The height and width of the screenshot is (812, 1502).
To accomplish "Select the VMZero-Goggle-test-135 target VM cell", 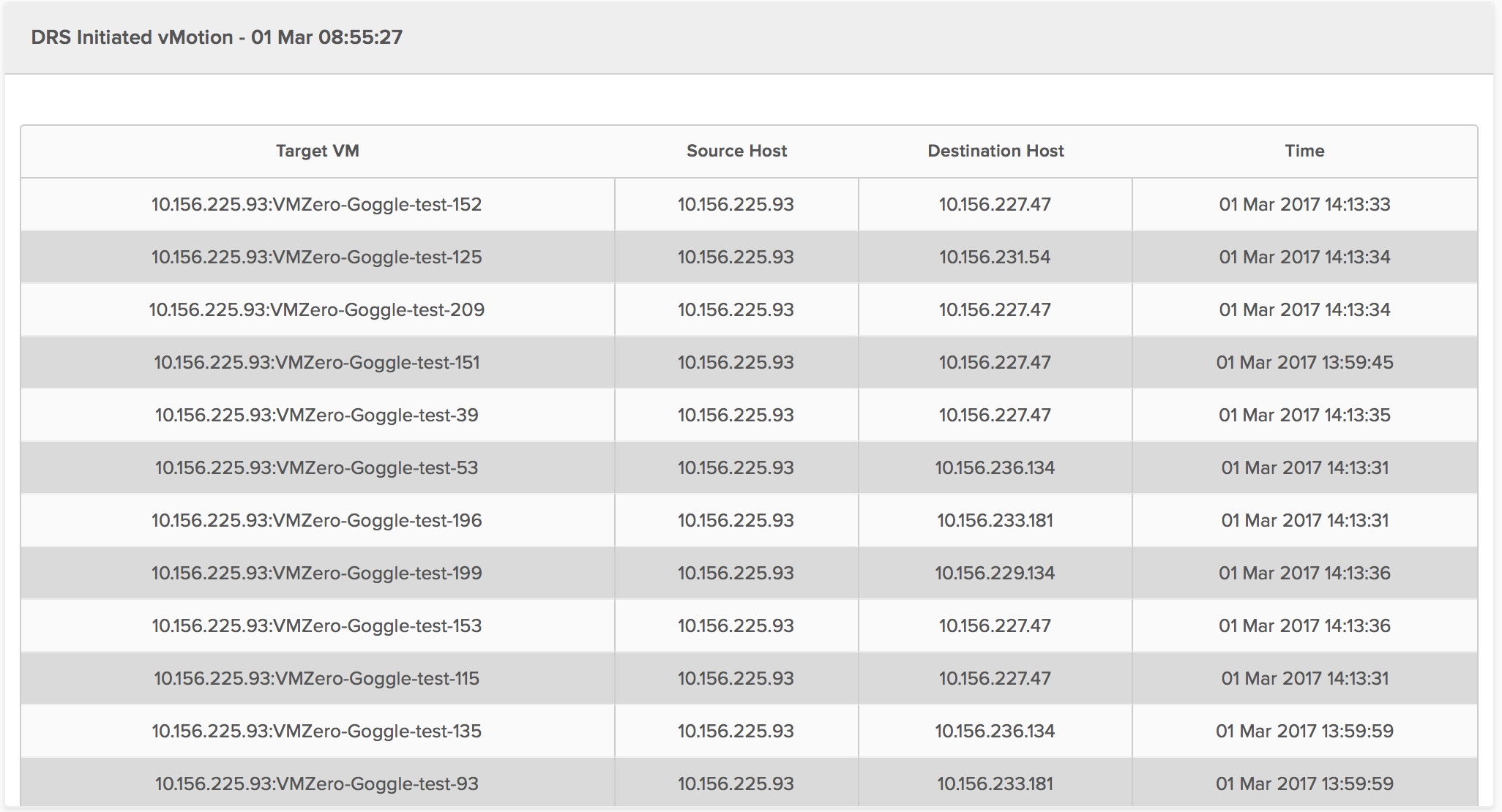I will 317,731.
